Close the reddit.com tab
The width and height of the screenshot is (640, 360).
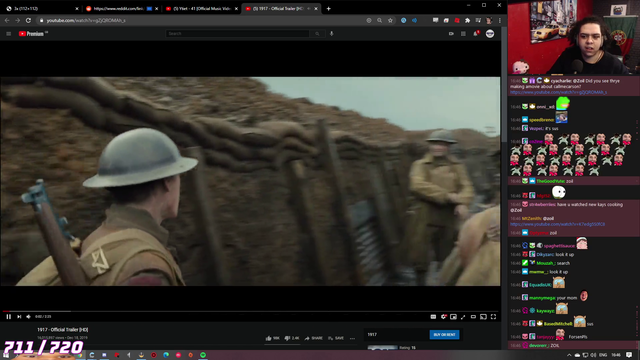click(x=157, y=9)
